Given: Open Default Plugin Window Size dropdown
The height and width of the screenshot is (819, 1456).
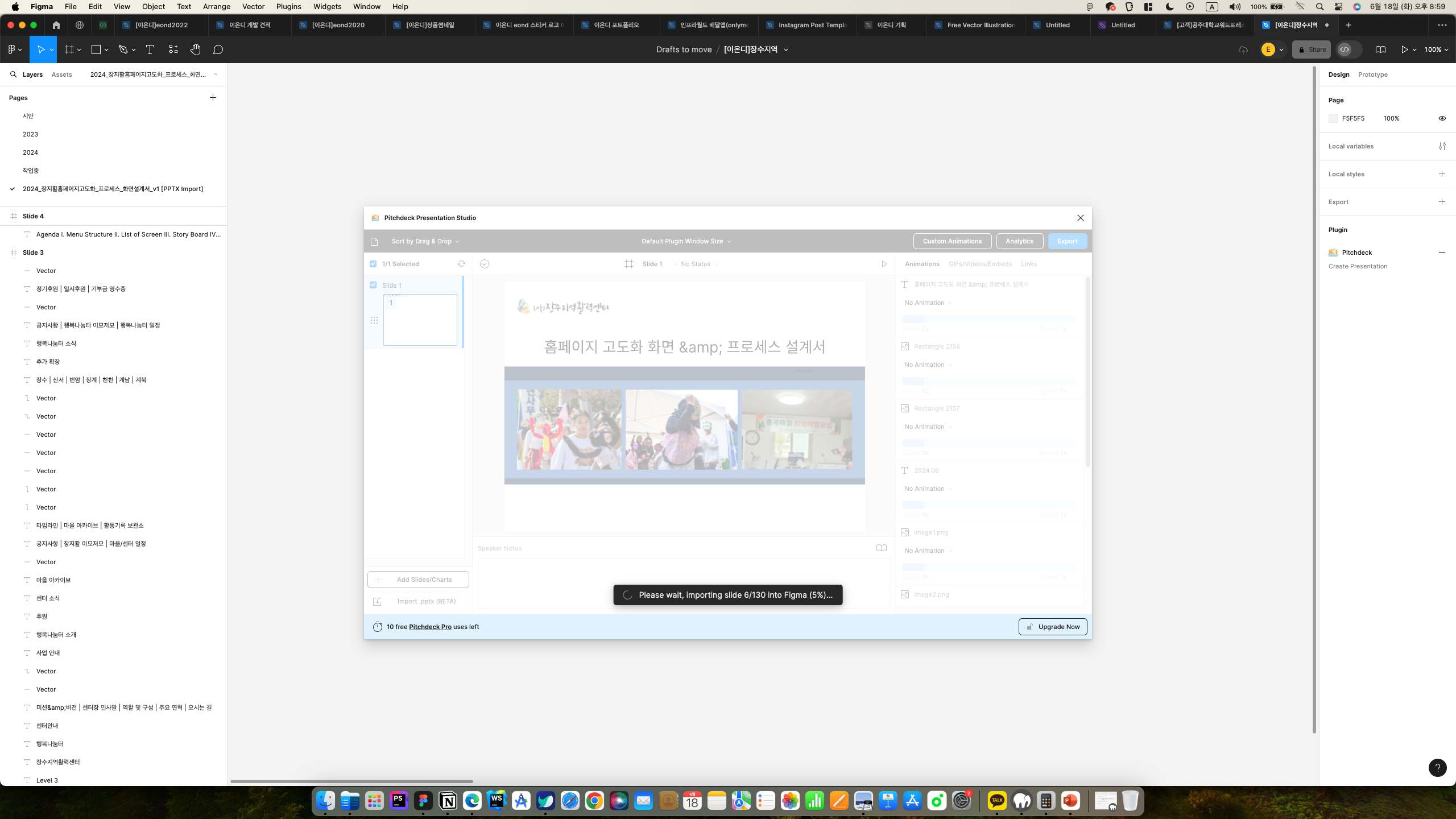Looking at the screenshot, I should coord(686,241).
